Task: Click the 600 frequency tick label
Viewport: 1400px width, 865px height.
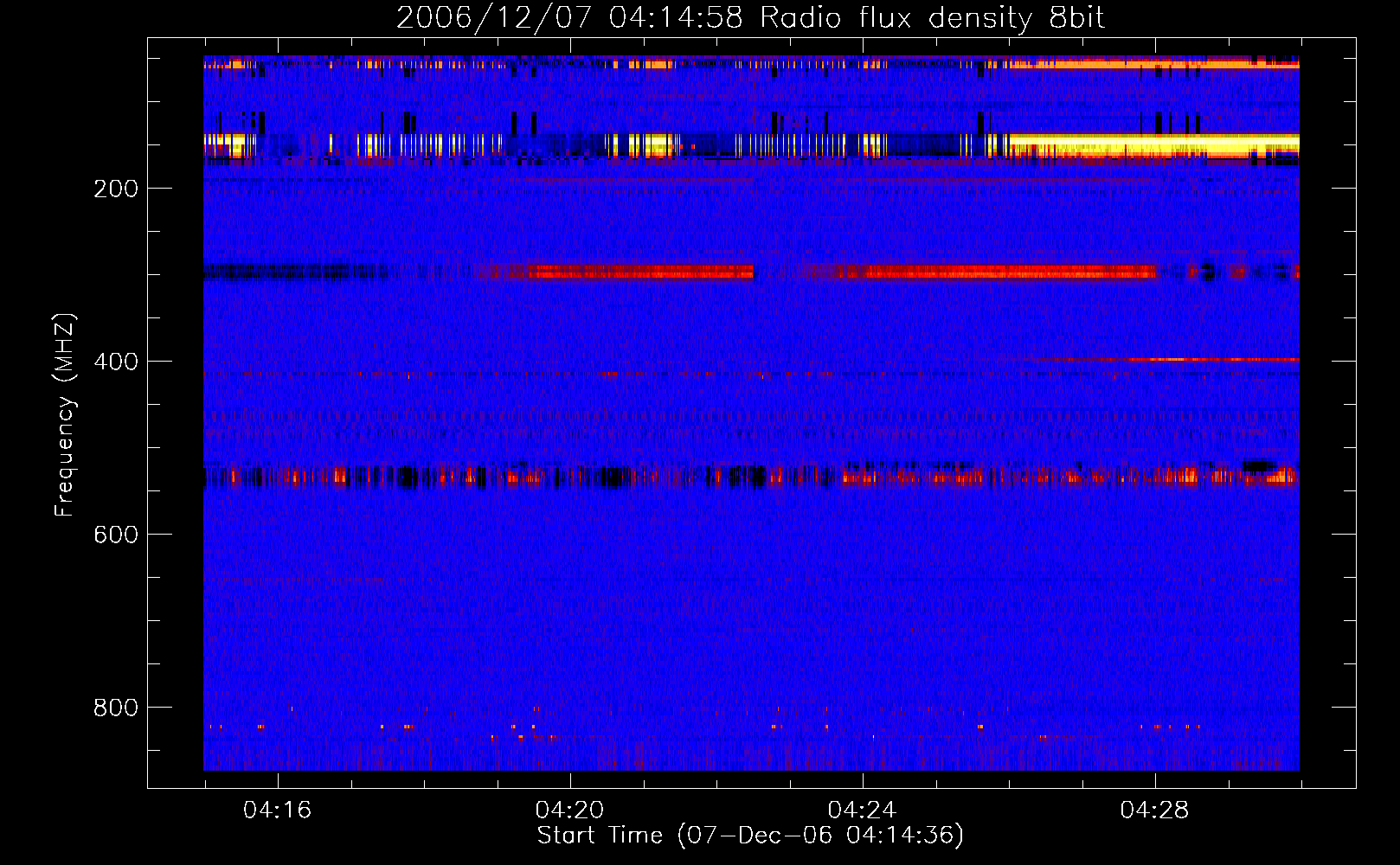Action: tap(116, 535)
